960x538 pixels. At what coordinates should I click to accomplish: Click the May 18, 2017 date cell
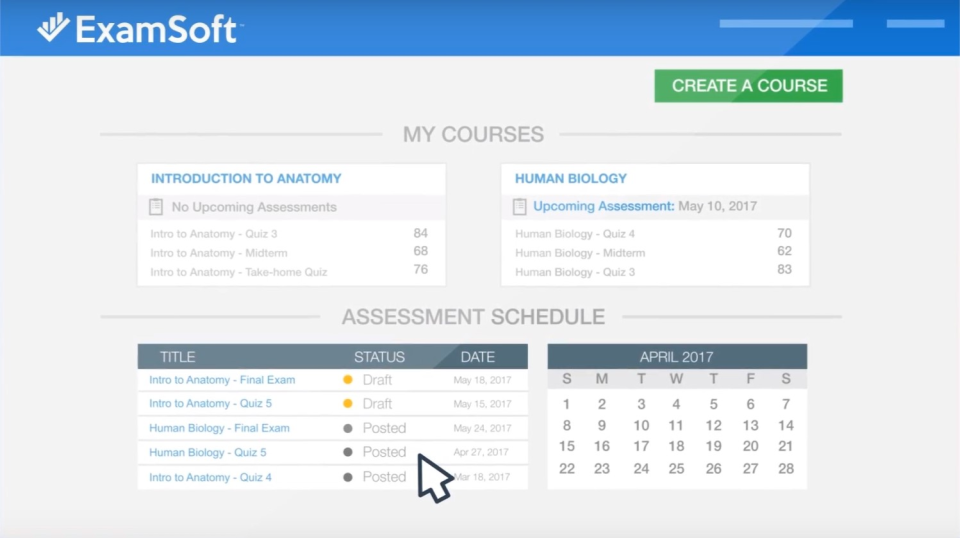click(x=482, y=380)
